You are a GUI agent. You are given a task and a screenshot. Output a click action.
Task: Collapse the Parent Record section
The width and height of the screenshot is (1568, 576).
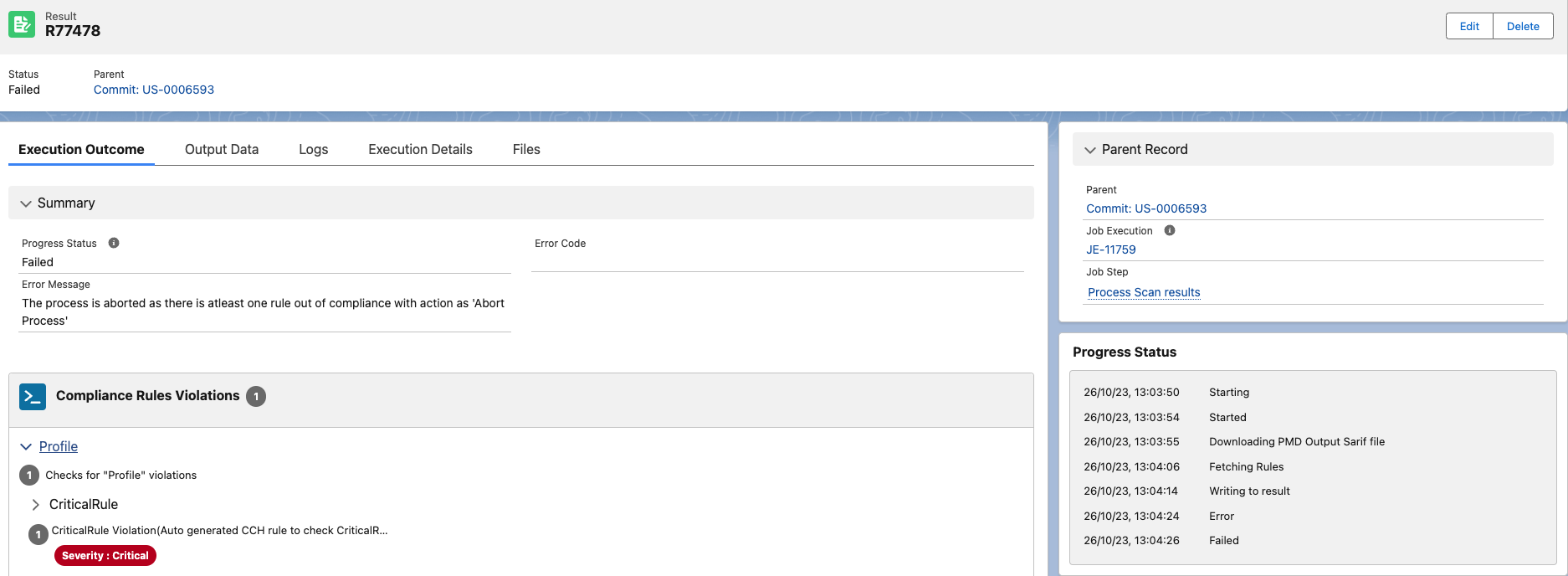pos(1090,150)
